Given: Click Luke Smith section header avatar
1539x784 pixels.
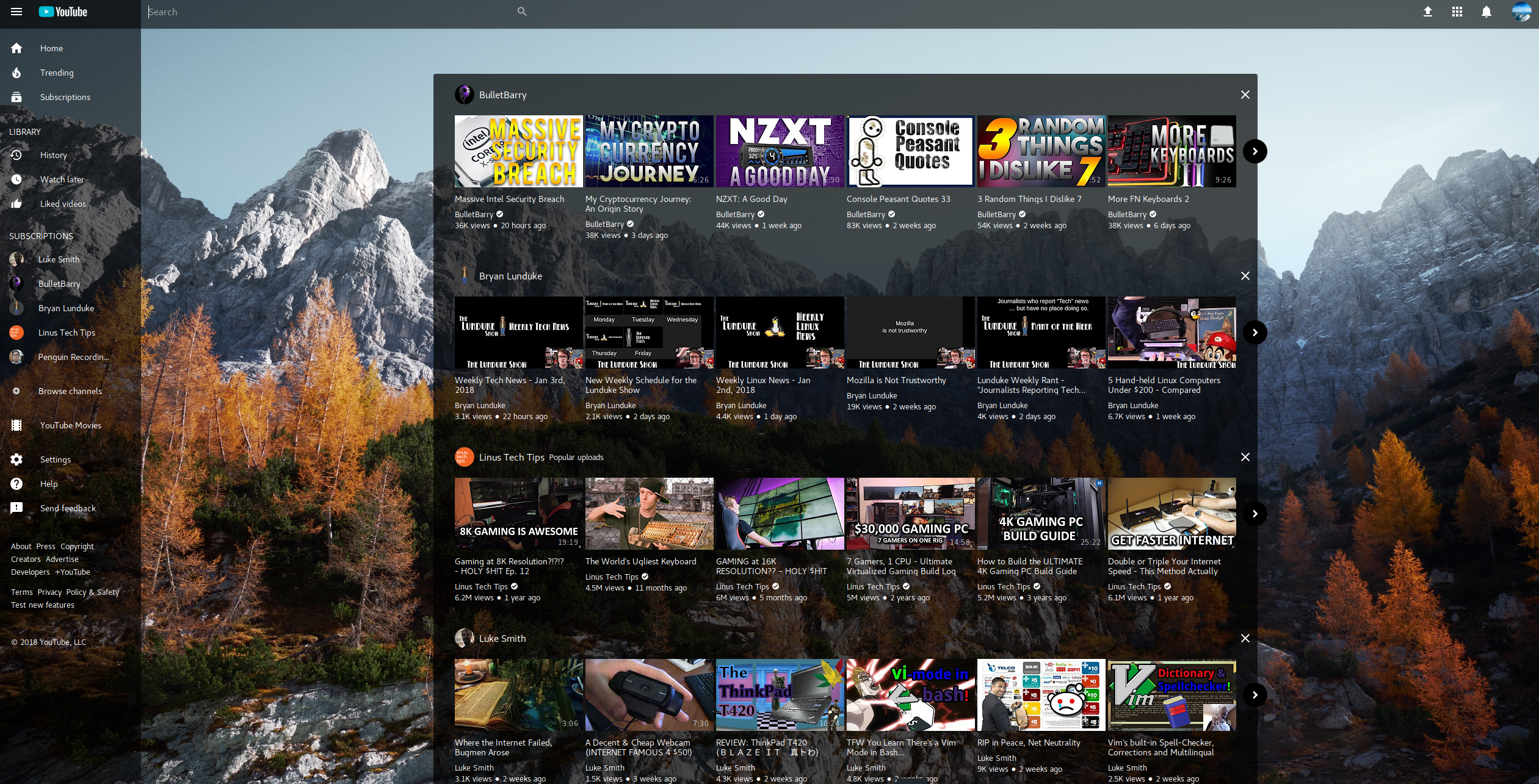Looking at the screenshot, I should click(x=465, y=638).
